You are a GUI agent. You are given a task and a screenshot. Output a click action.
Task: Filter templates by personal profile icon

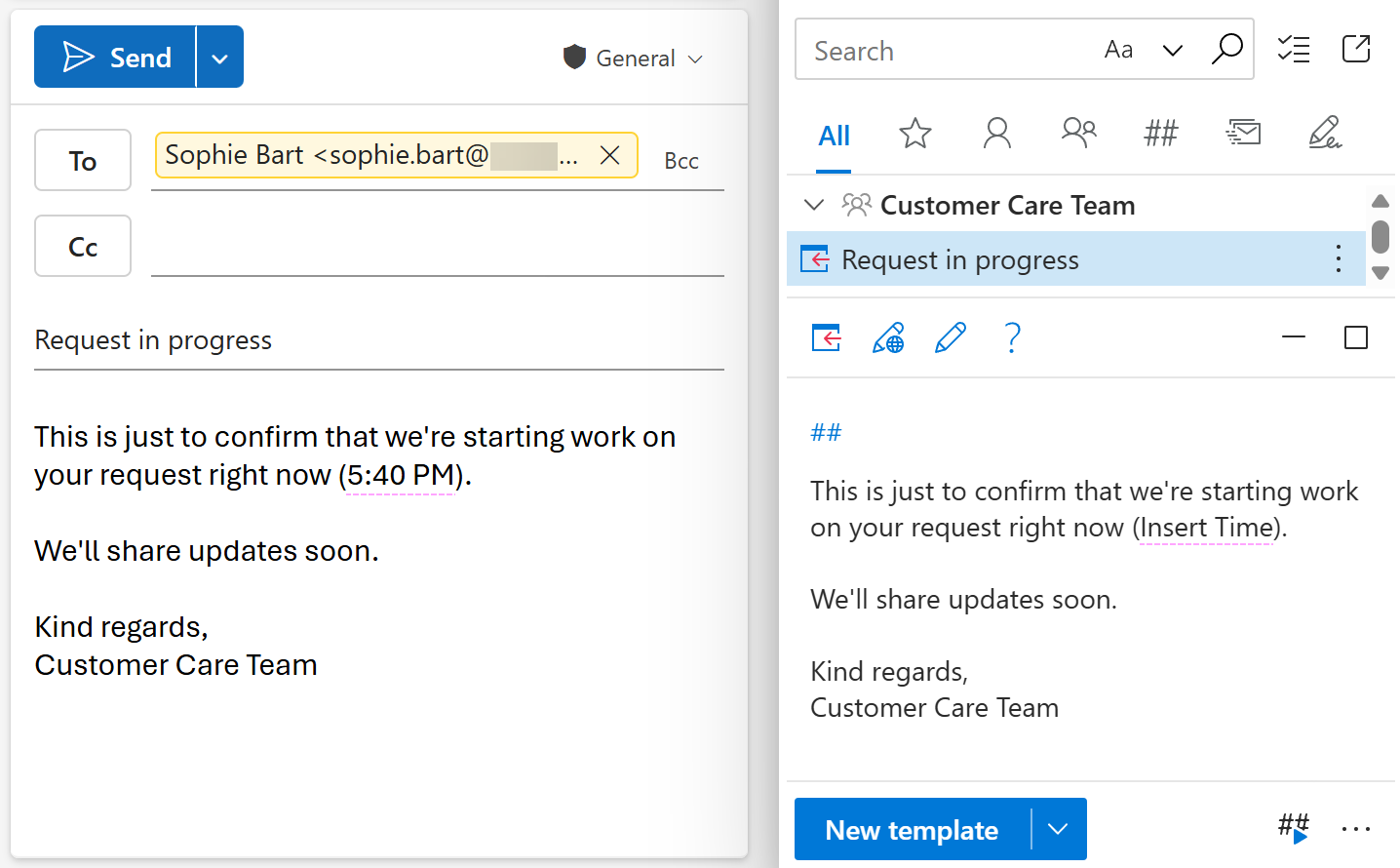(996, 134)
